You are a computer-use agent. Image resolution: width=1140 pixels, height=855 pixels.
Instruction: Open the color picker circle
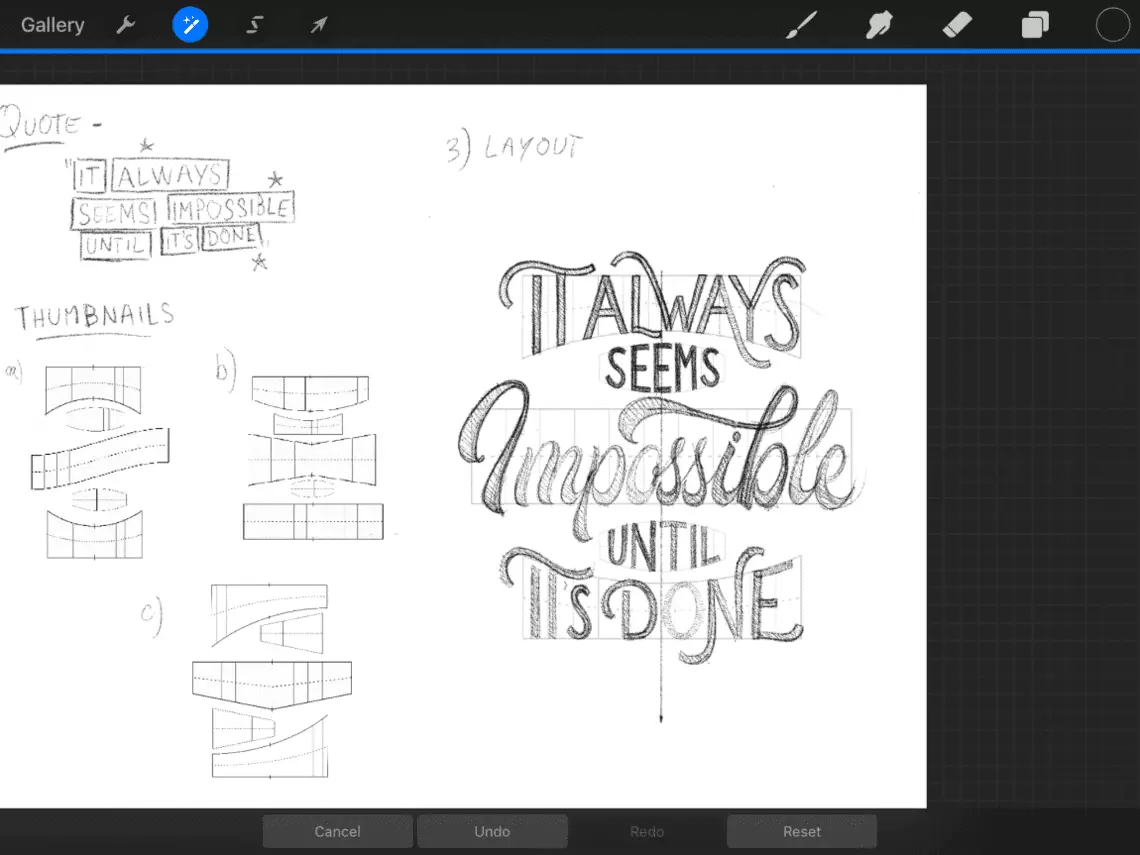pos(1112,25)
